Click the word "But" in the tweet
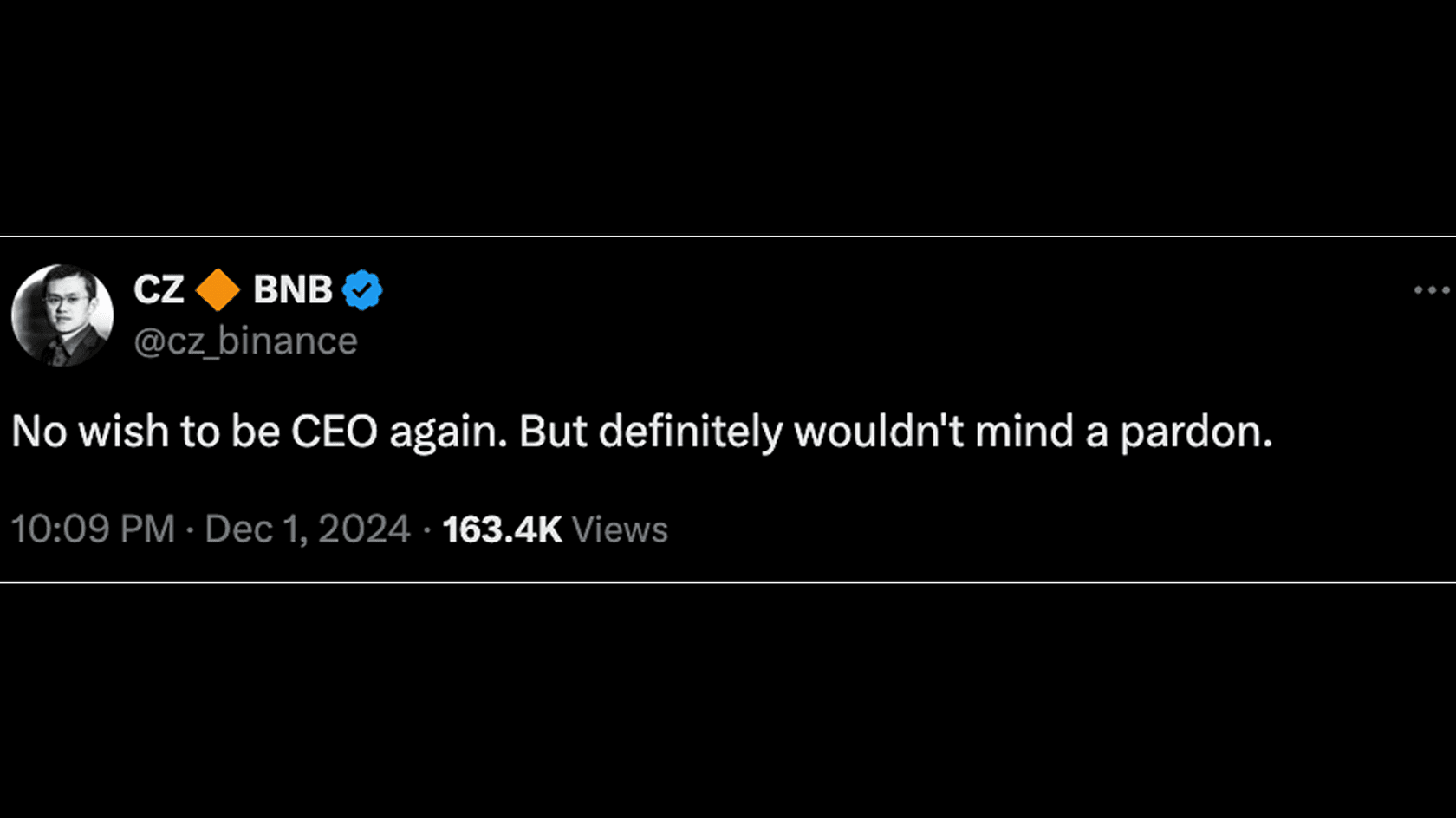The height and width of the screenshot is (818, 1456). [x=553, y=432]
